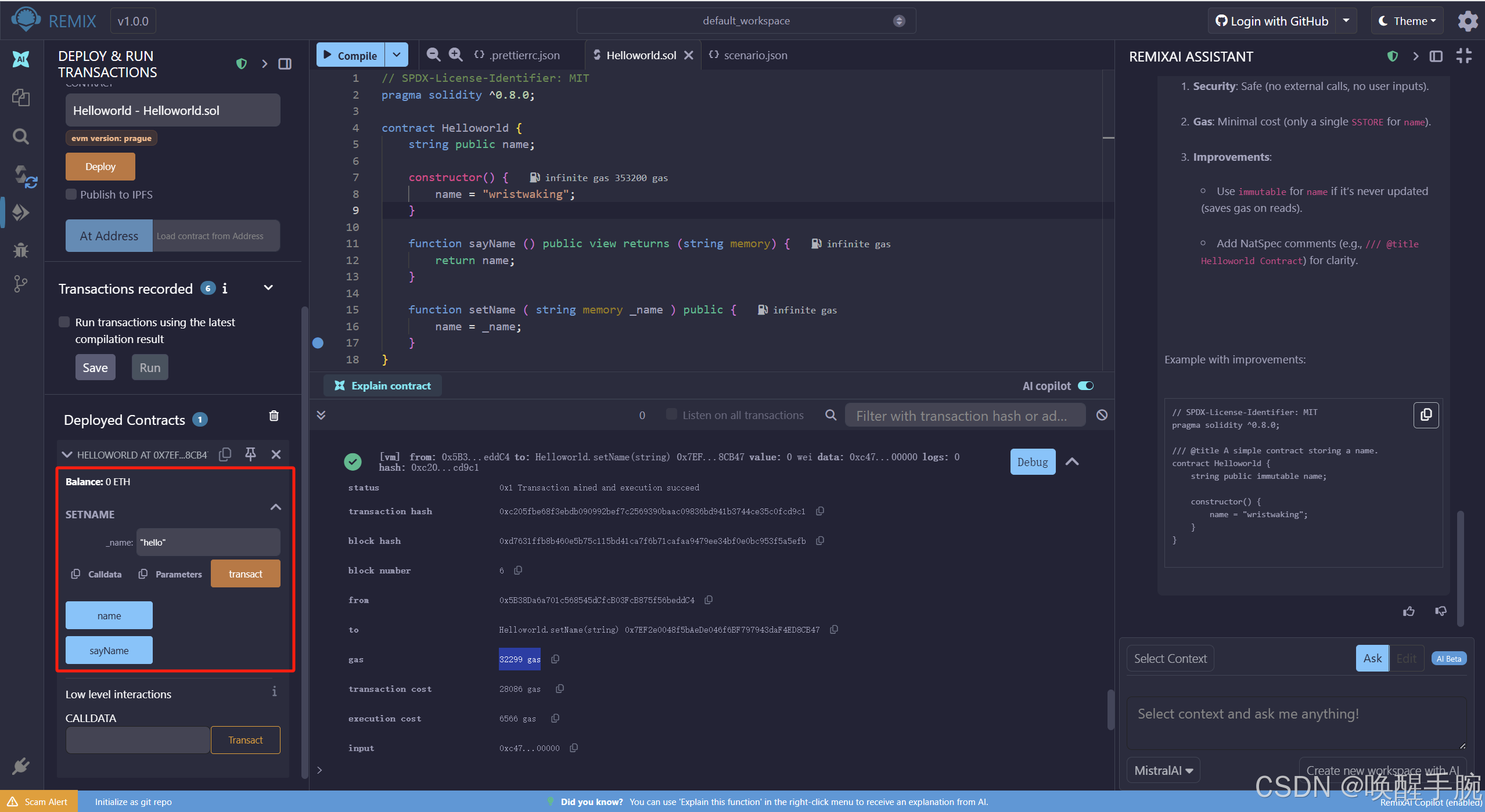
Task: Open the Search in files sidebar icon
Action: 21,136
